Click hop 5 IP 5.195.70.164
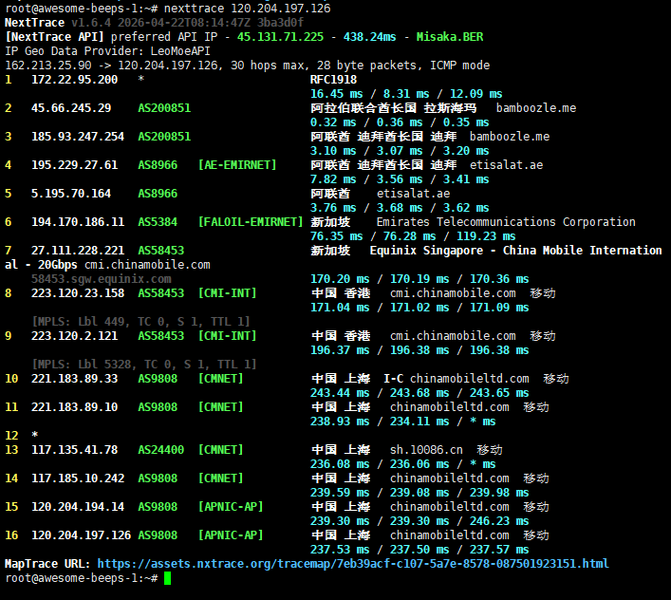Screen dimensions: 671x600 (71, 193)
